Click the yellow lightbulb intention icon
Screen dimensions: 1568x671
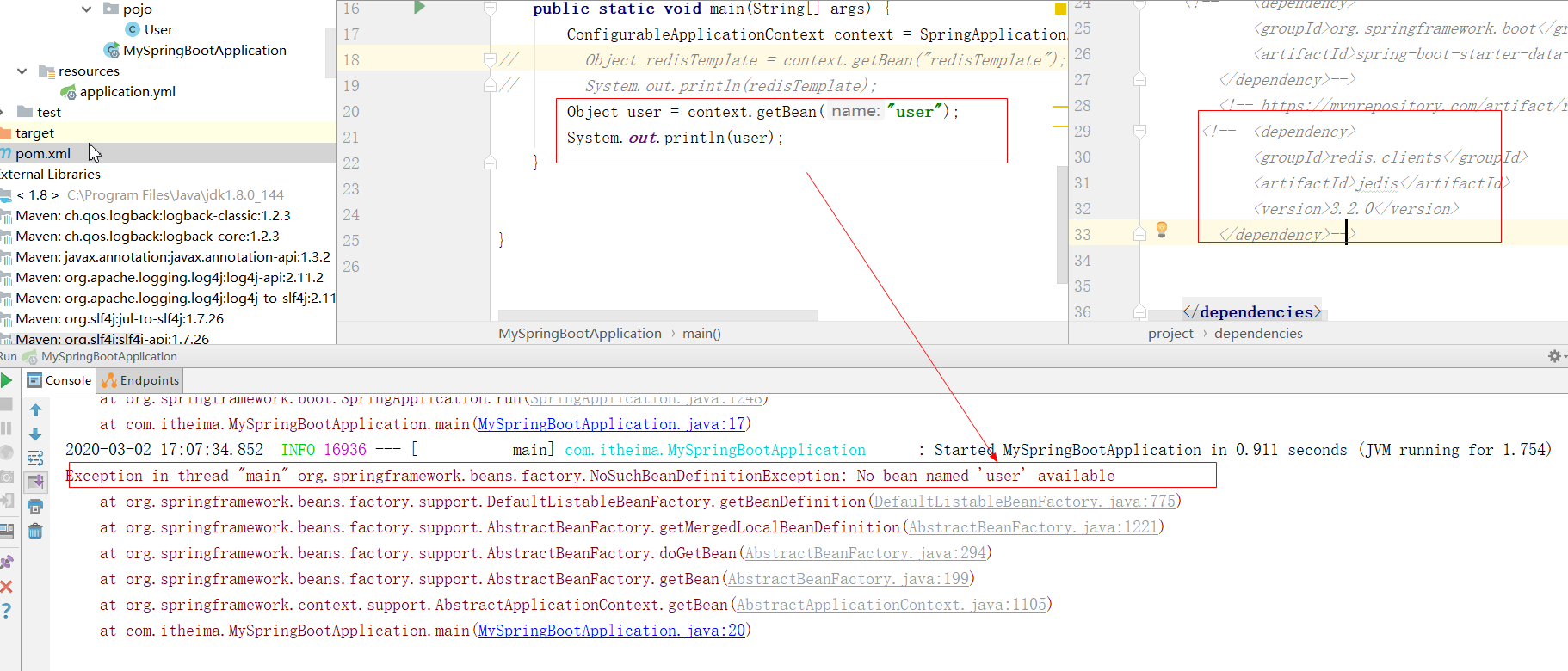[x=1162, y=229]
